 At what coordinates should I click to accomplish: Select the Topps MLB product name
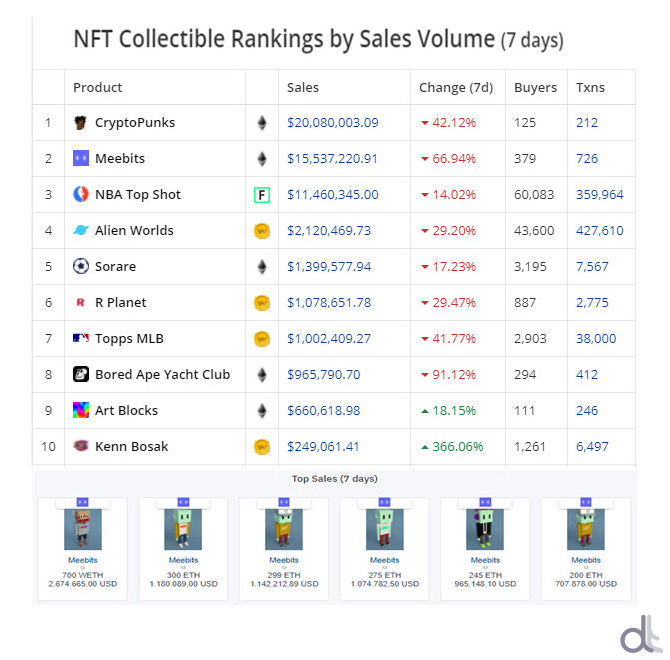click(x=129, y=338)
